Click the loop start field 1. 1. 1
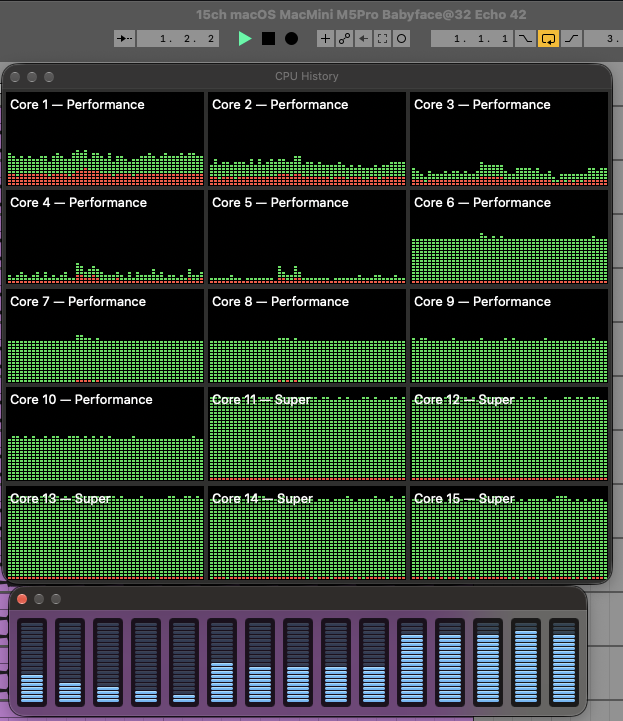 (x=472, y=39)
